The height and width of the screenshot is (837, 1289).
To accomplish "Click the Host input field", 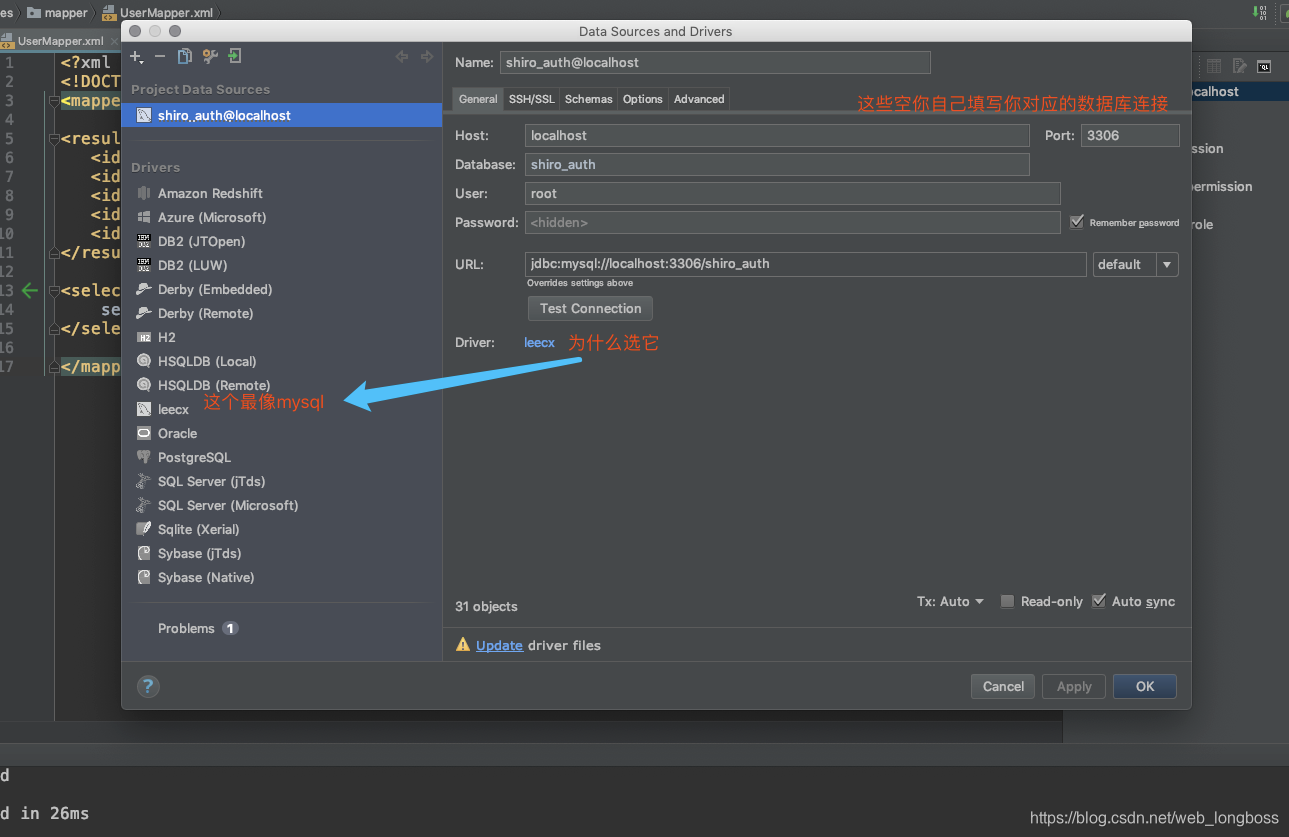I will 777,135.
